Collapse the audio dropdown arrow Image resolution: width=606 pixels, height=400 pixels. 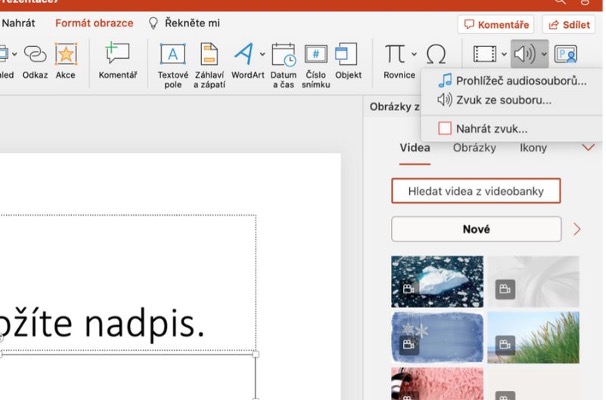click(544, 54)
